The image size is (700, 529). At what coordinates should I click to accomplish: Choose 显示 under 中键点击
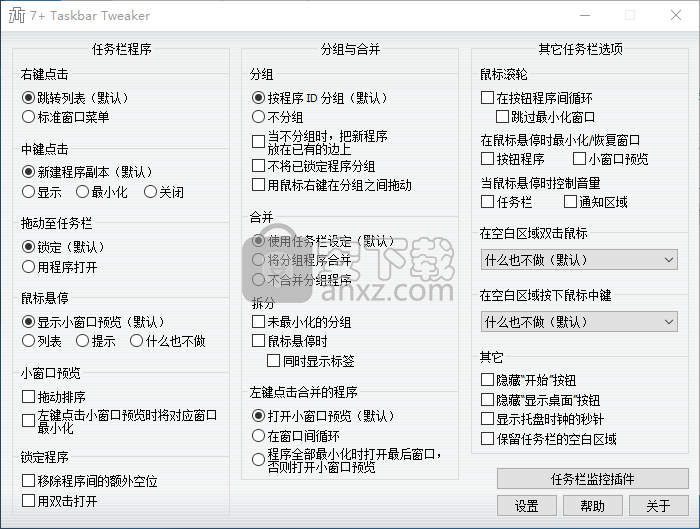point(42,192)
